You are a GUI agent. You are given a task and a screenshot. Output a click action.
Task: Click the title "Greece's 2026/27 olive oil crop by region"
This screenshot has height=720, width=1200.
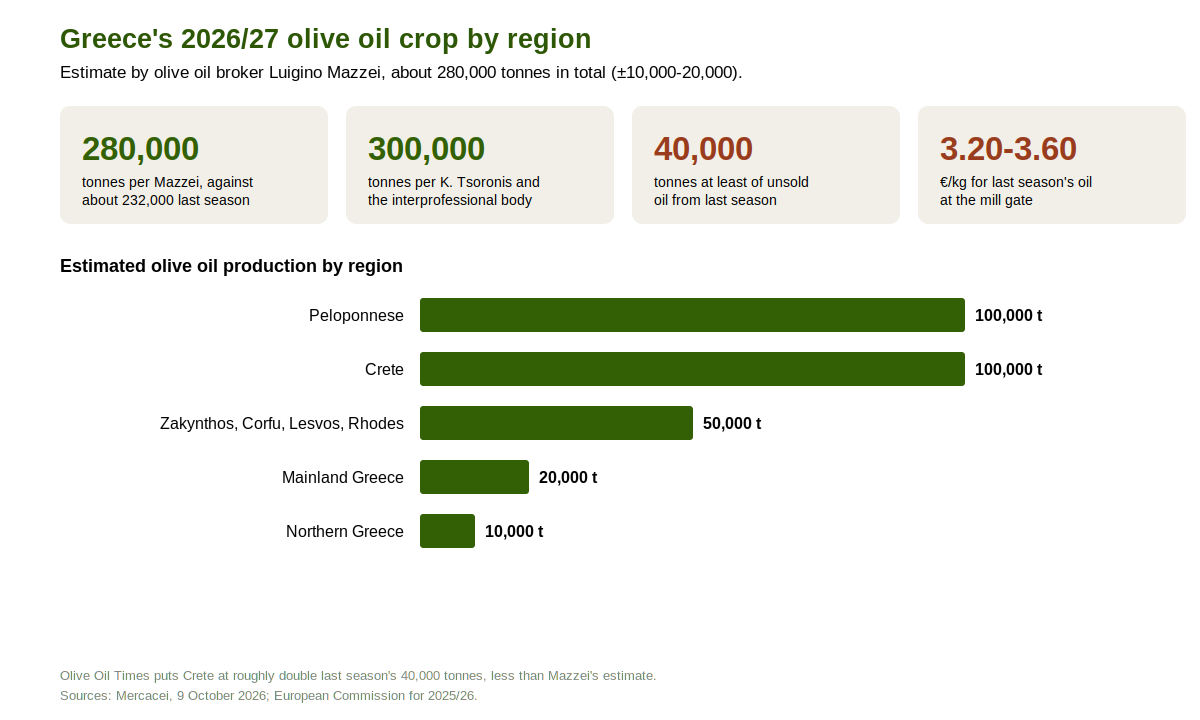click(x=326, y=39)
